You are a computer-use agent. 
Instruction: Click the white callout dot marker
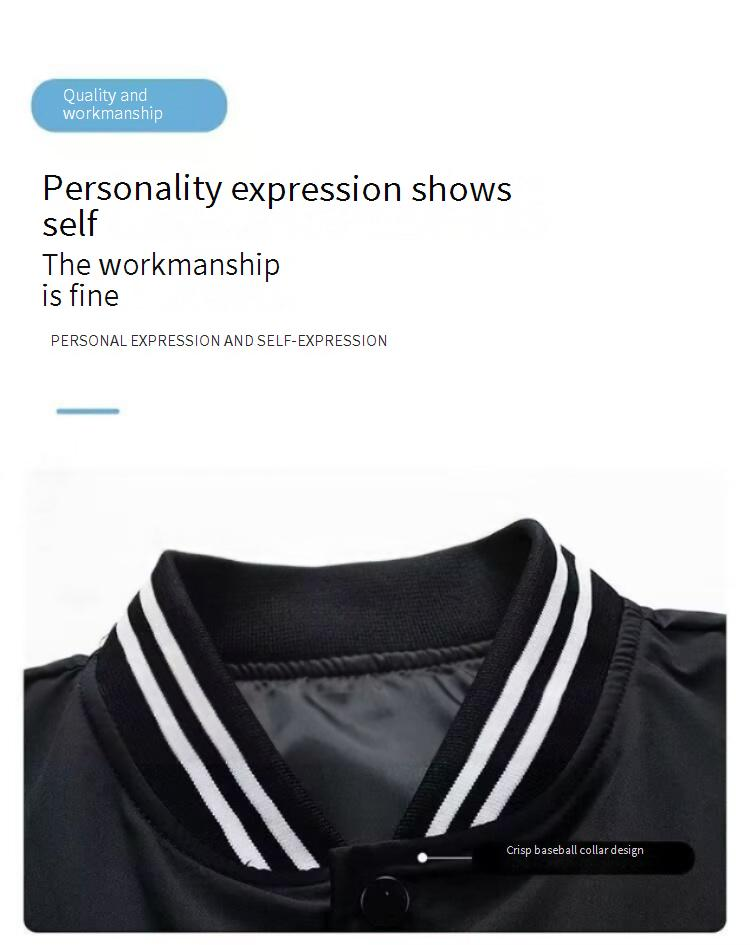[x=423, y=857]
